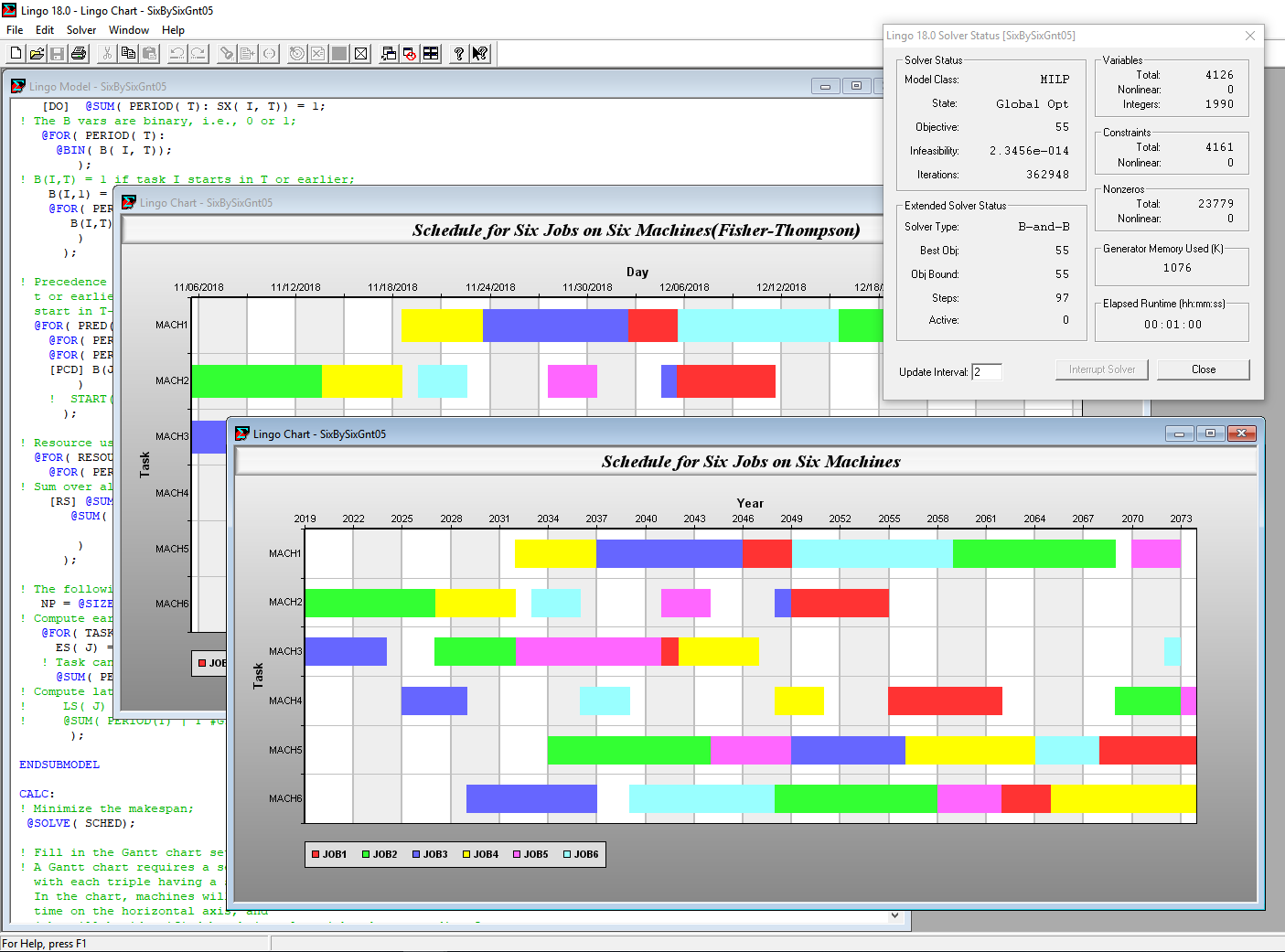Dismiss Solver Status with its X button

pos(1250,36)
